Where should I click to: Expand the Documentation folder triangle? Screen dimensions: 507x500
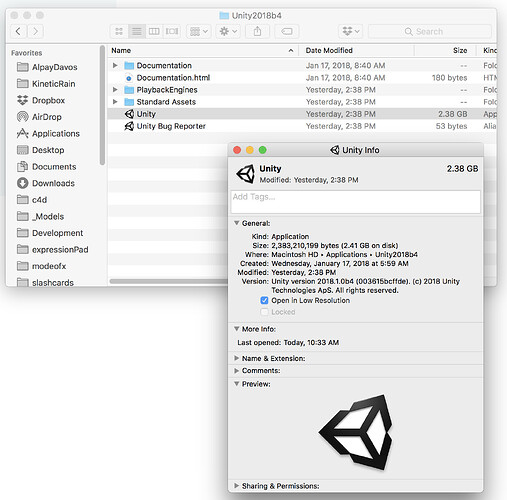(x=115, y=66)
